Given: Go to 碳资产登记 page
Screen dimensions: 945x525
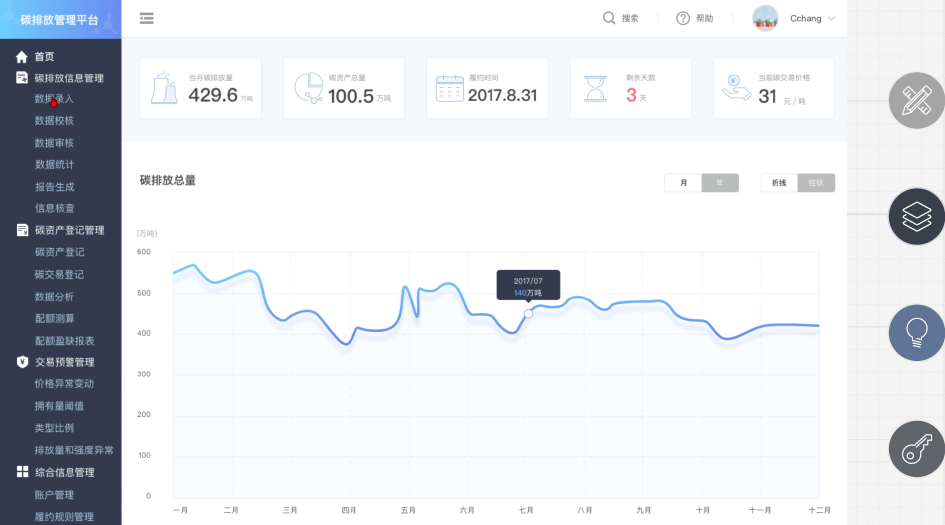Looking at the screenshot, I should click(60, 252).
